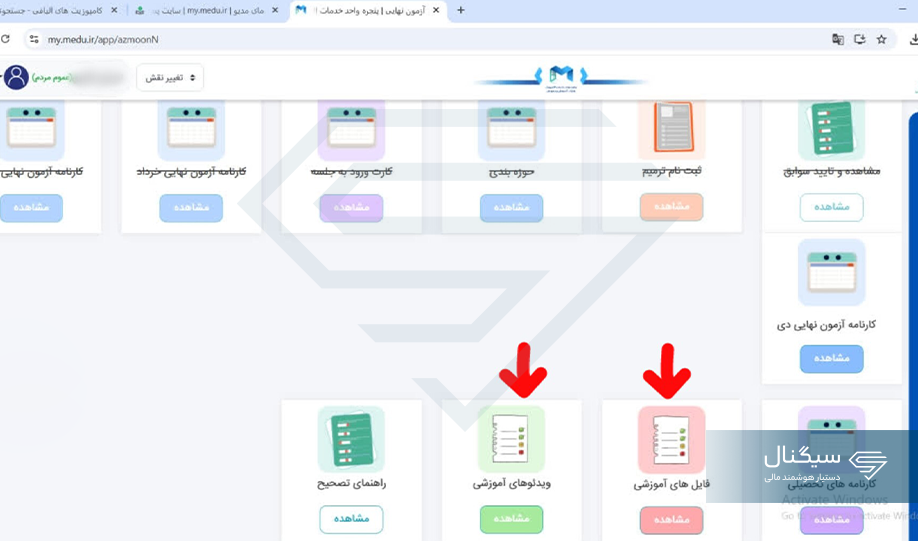The width and height of the screenshot is (918, 541).
Task: Close the مای مدیو my.medu.ir tab
Action: (x=275, y=11)
